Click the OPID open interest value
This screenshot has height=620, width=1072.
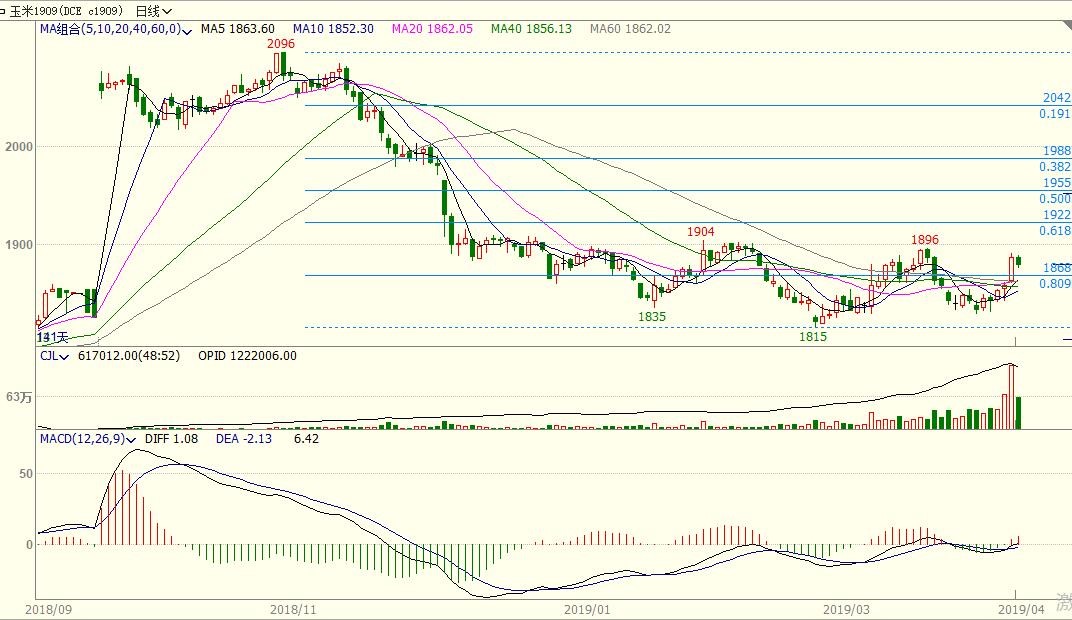pyautogui.click(x=247, y=356)
